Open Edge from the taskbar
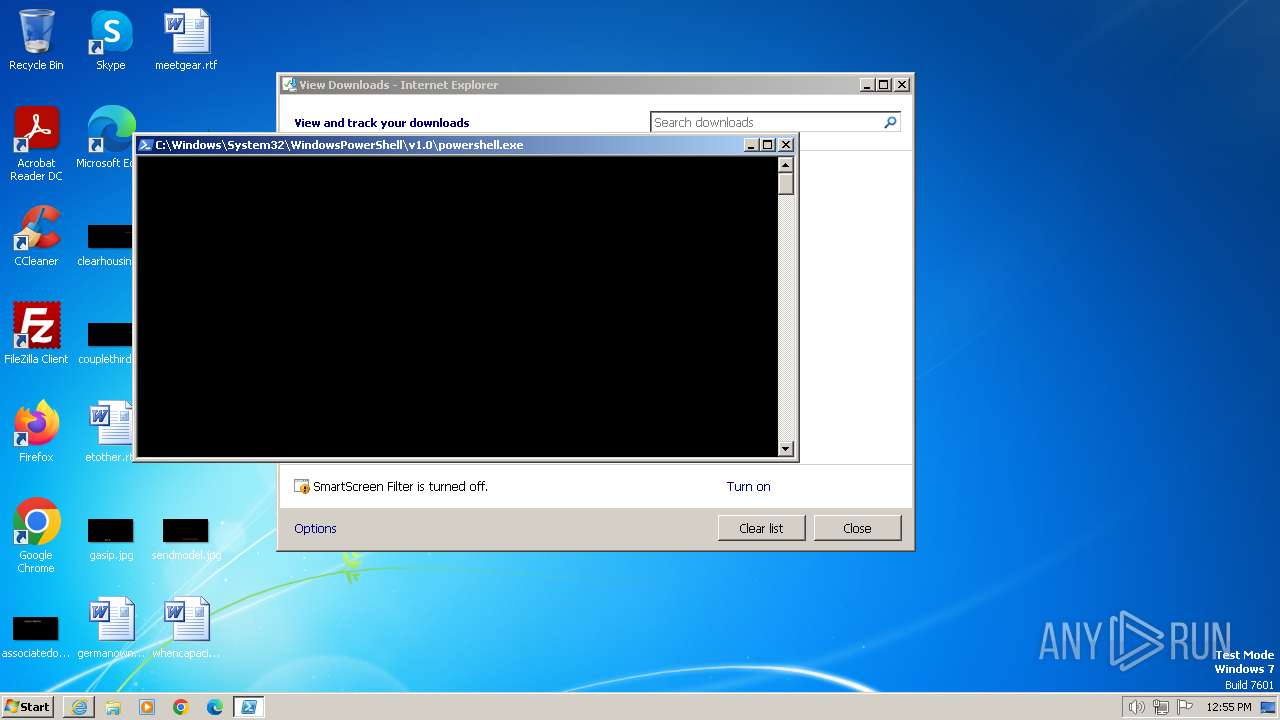 215,707
